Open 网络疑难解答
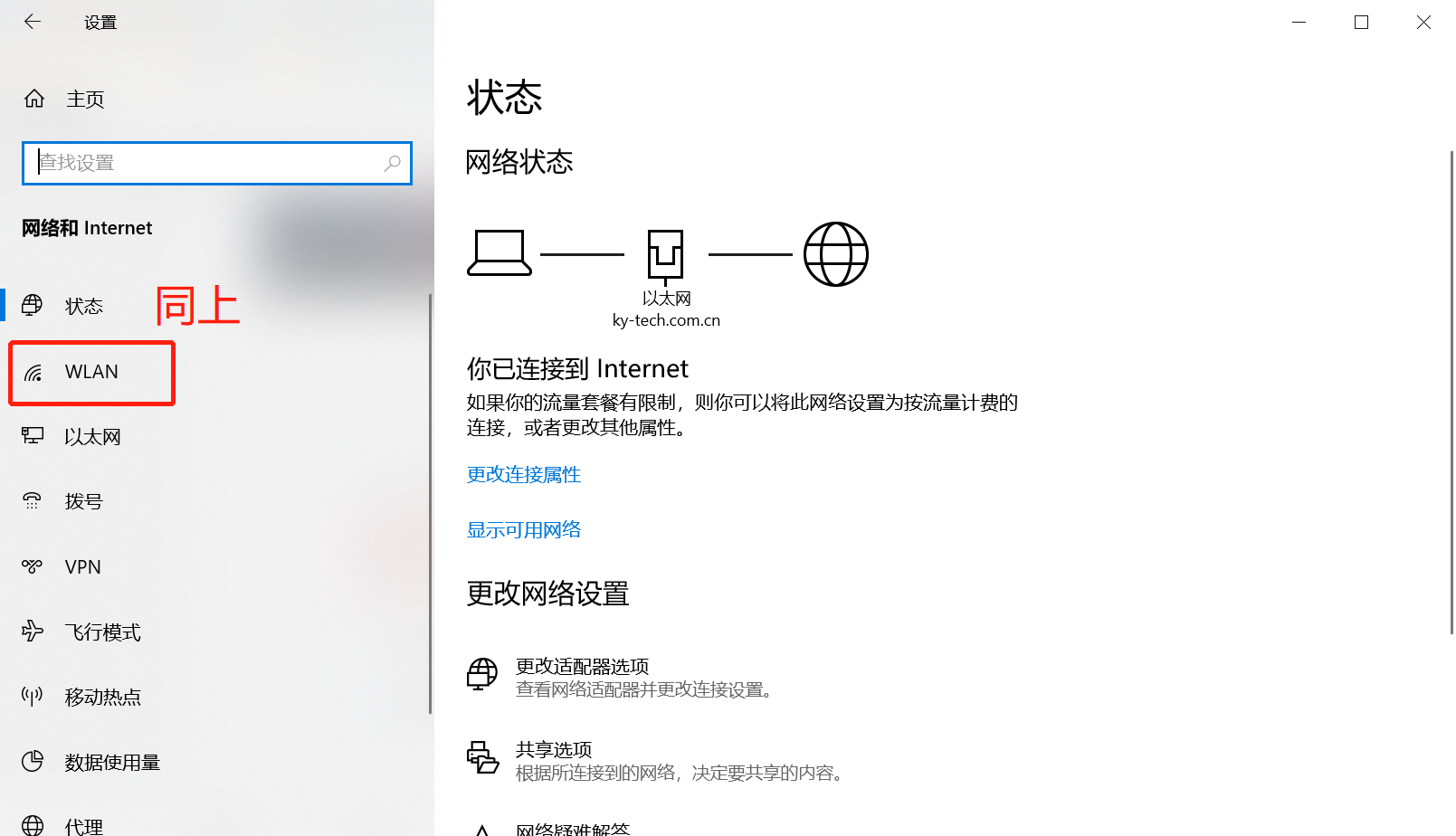This screenshot has height=836, width=1456. (x=573, y=828)
